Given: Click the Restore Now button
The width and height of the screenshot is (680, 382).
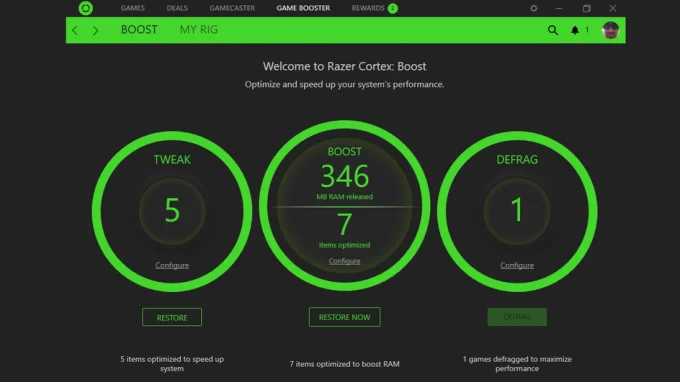Looking at the screenshot, I should 344,317.
